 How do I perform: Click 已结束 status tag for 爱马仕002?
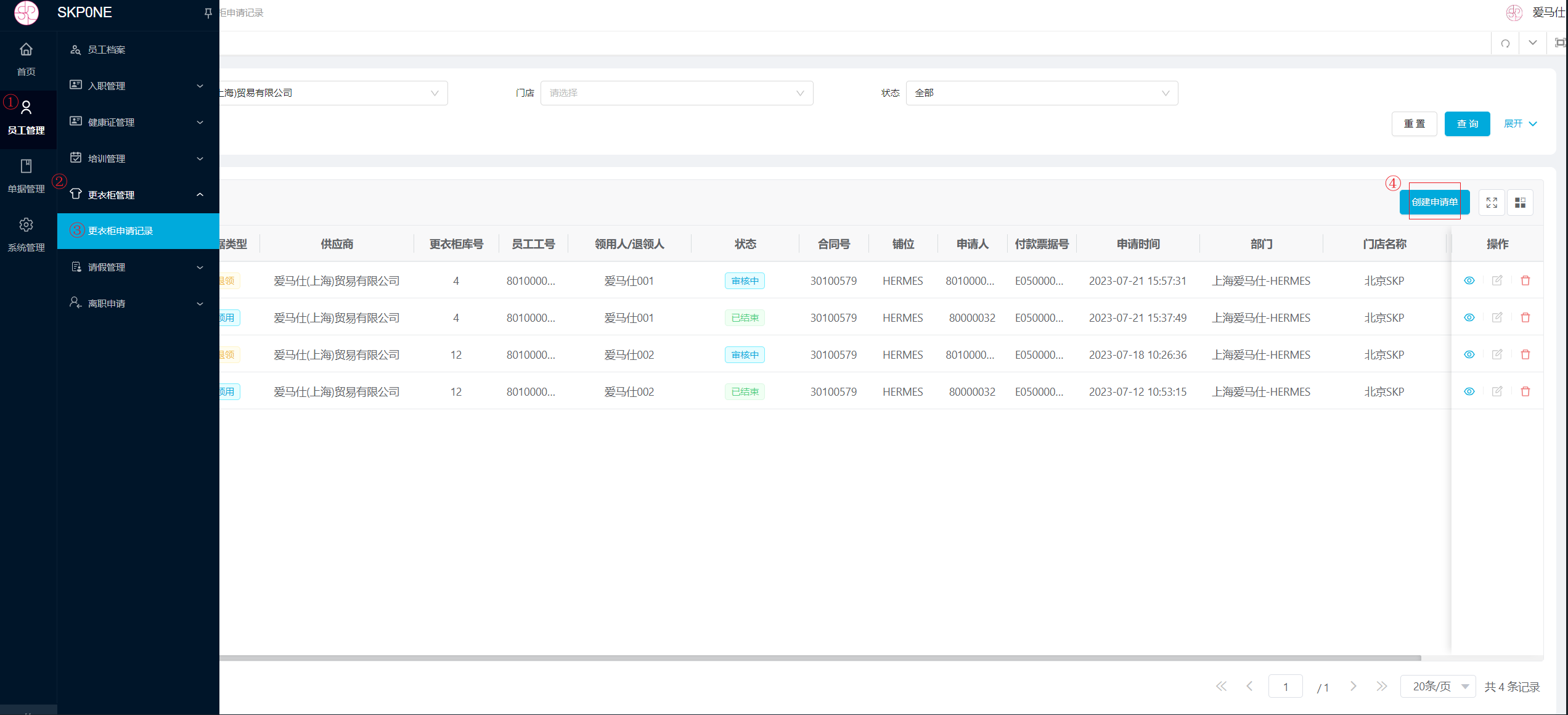coord(745,392)
